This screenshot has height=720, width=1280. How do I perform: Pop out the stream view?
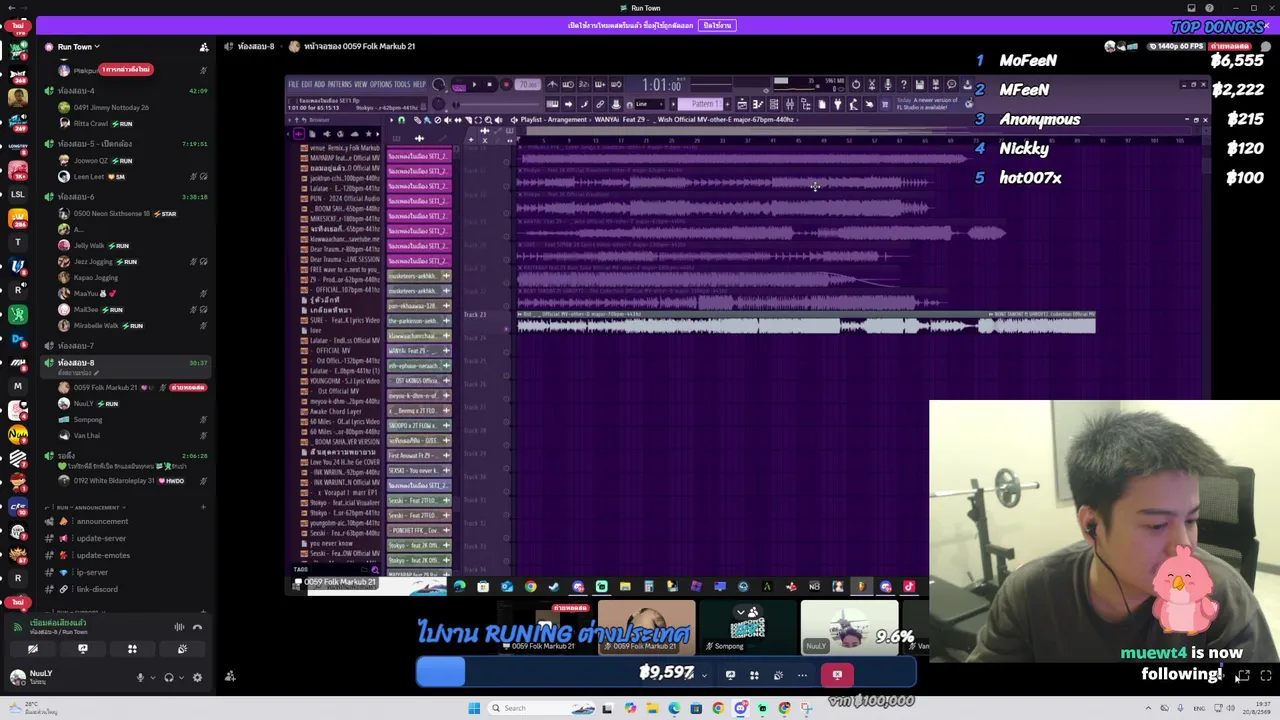coord(1242,677)
